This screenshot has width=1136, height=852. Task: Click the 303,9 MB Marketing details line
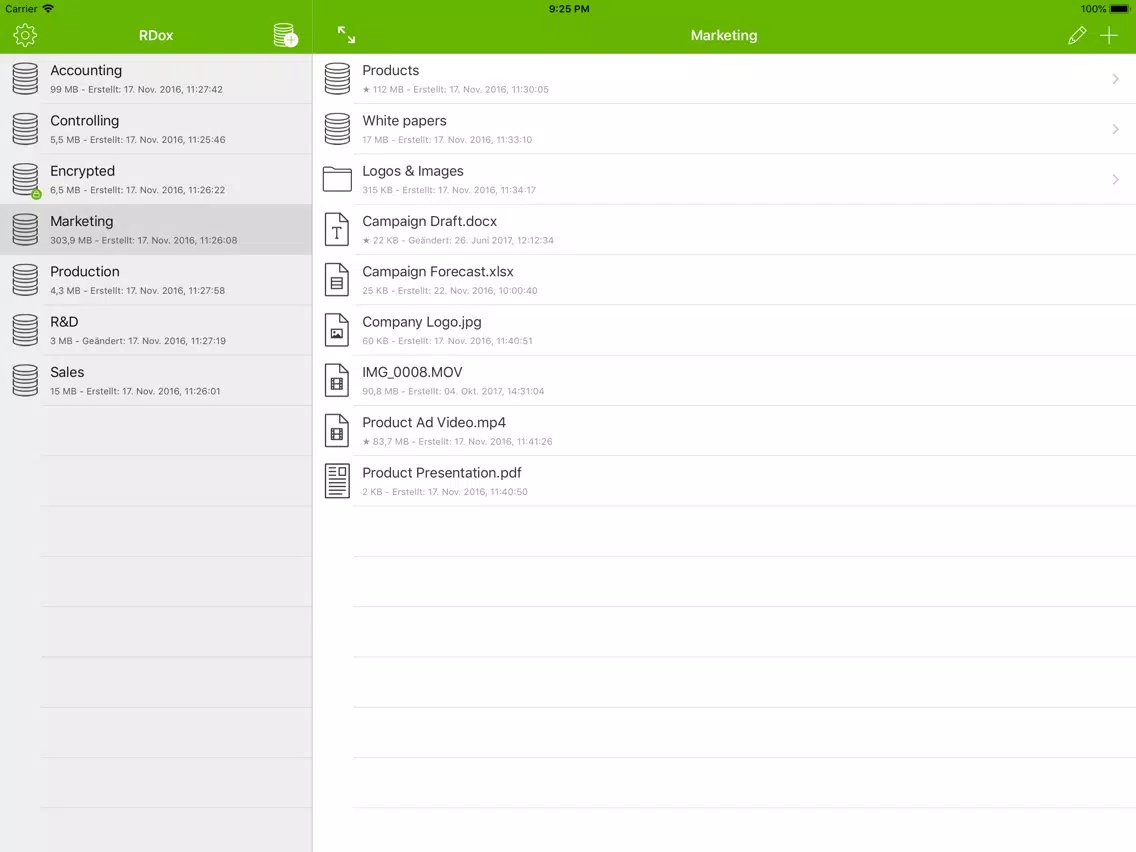(143, 241)
